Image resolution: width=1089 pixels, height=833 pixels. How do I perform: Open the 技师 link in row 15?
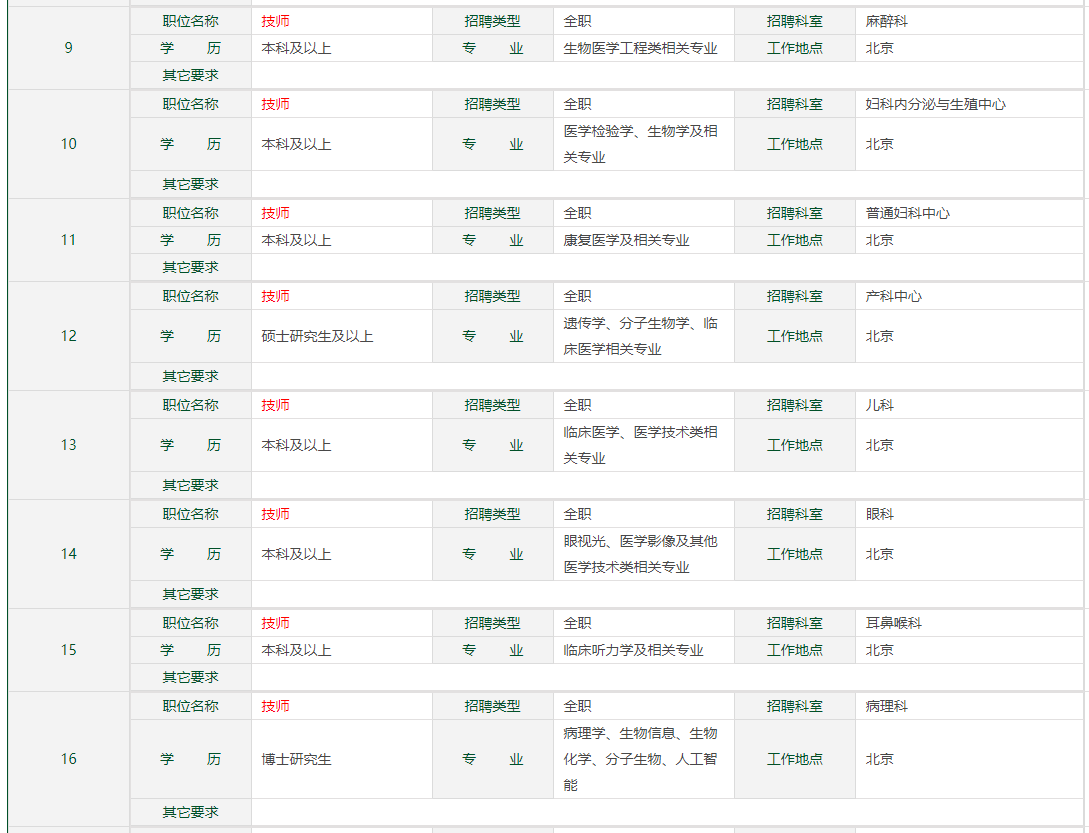[x=276, y=623]
